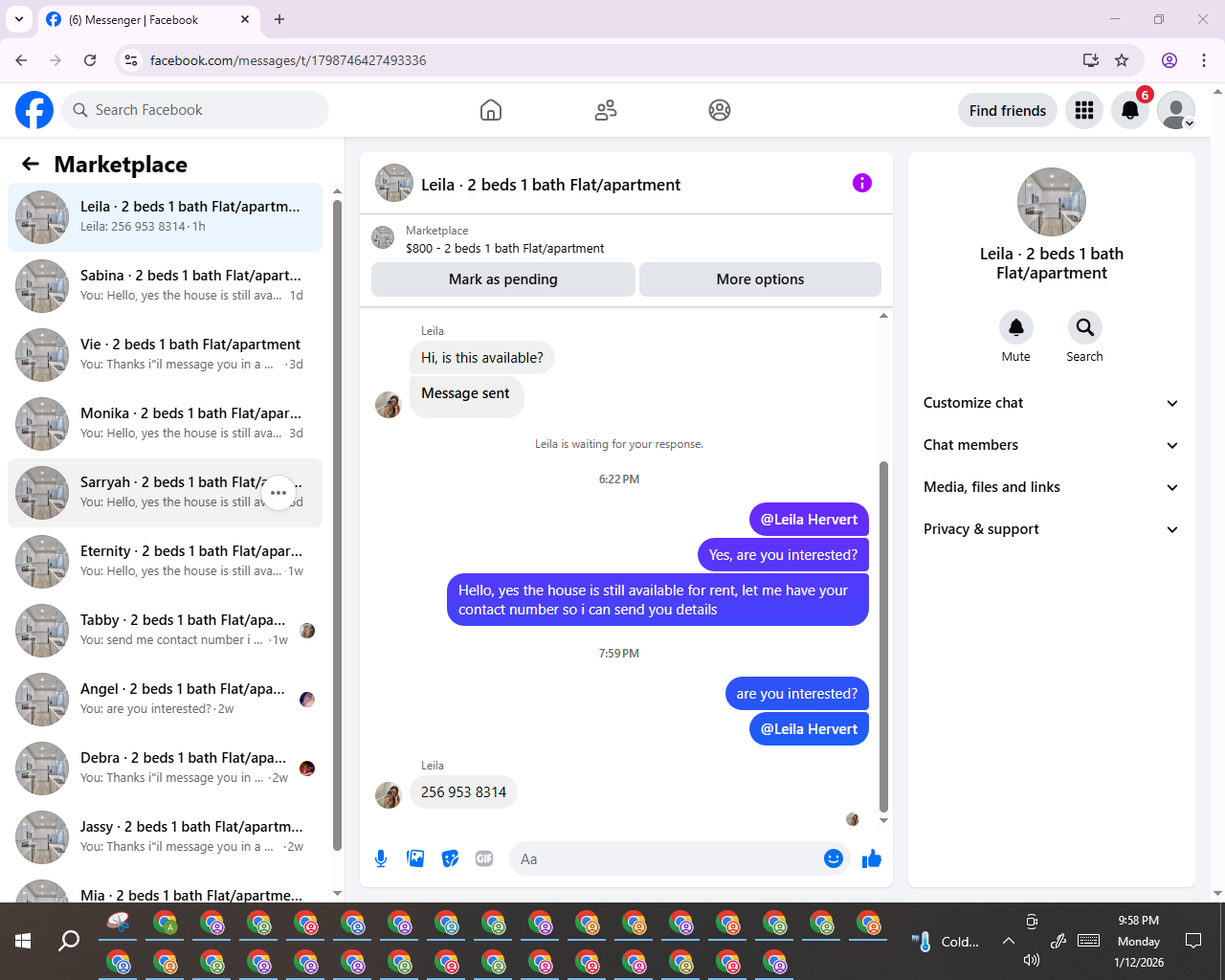1225x980 pixels.
Task: Open Windows notification center
Action: point(1193,941)
